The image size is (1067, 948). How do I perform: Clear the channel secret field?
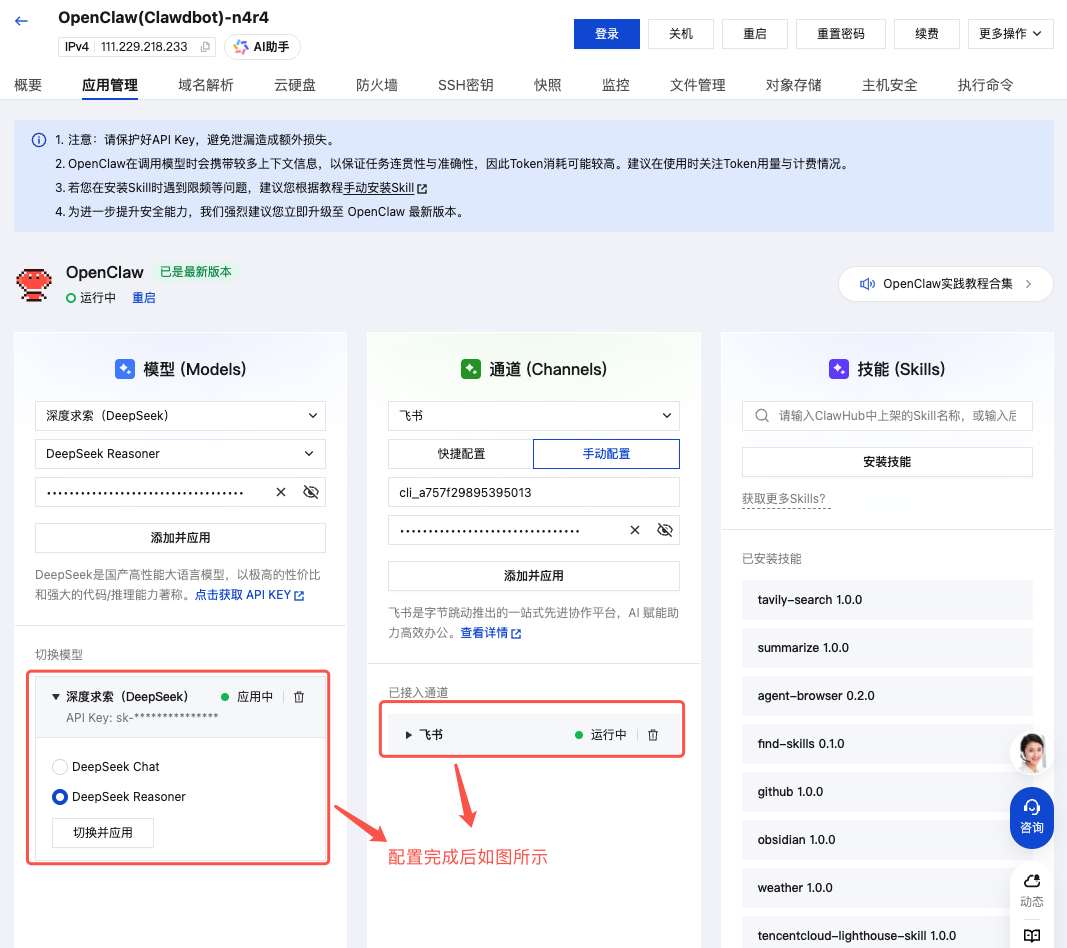[x=634, y=530]
